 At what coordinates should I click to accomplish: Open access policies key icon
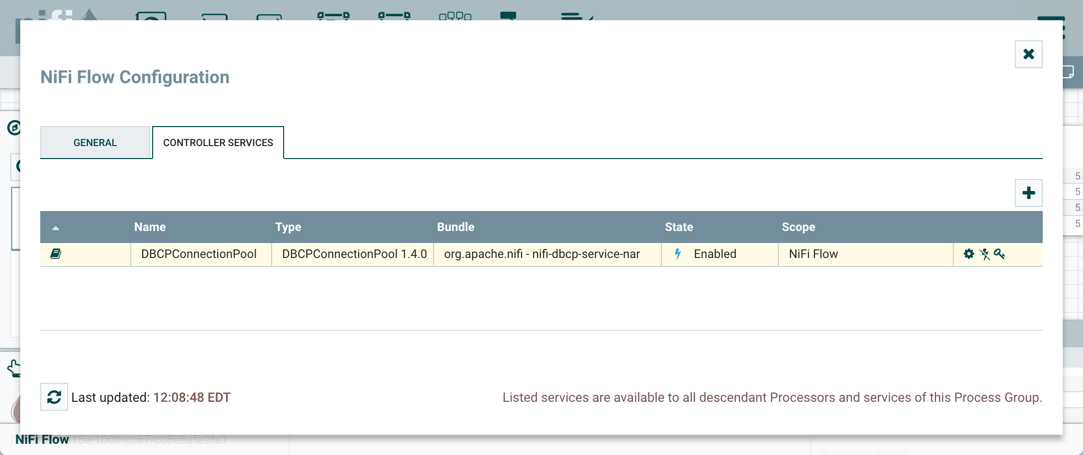click(999, 254)
